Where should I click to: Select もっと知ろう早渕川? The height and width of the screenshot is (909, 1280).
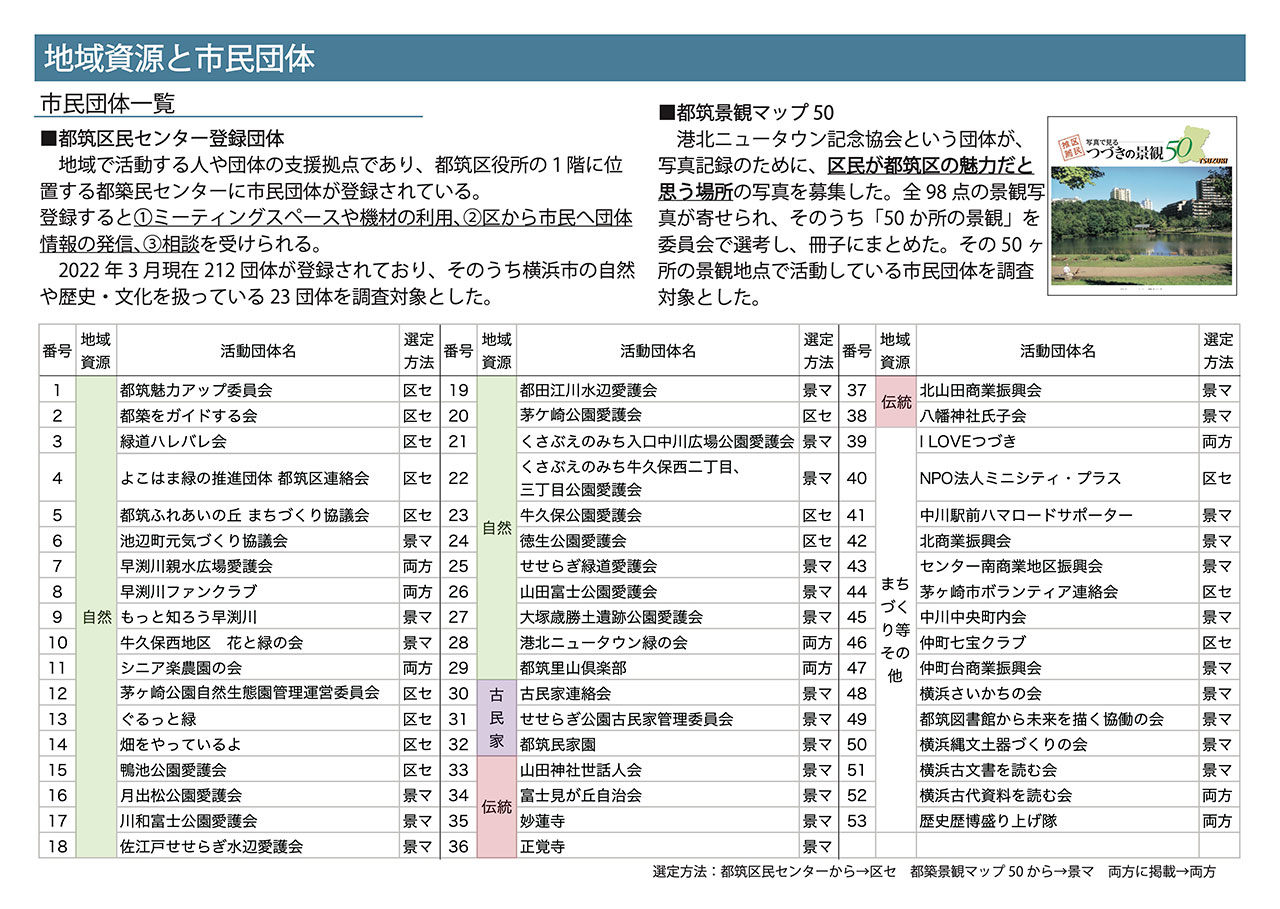tap(187, 617)
